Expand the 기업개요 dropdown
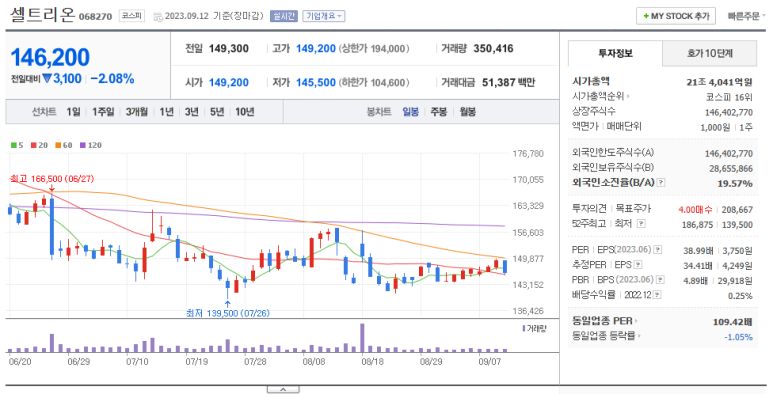Image resolution: width=773 pixels, height=394 pixels. [x=323, y=16]
